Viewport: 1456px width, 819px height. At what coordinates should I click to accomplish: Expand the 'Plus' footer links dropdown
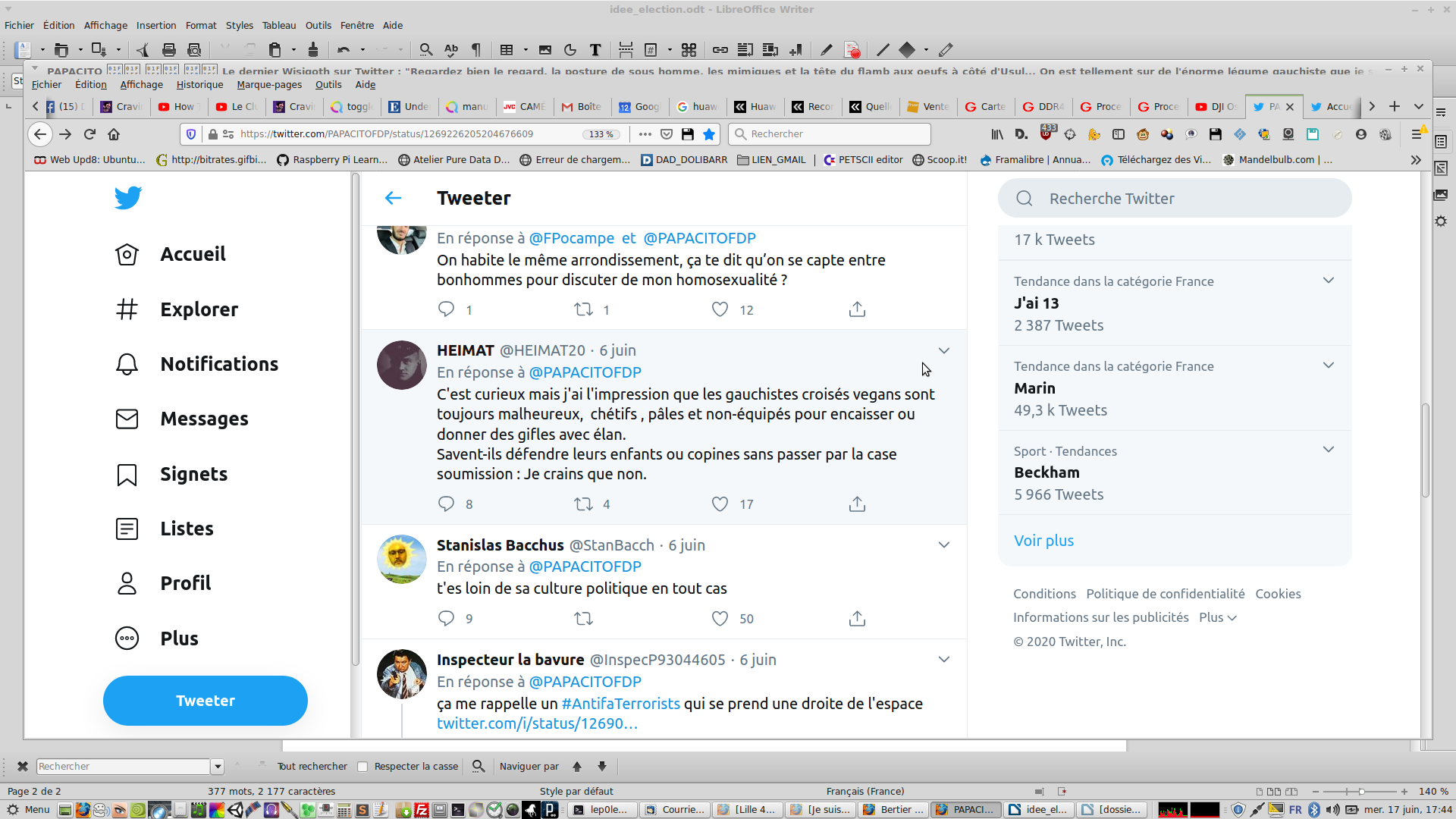pos(1218,617)
